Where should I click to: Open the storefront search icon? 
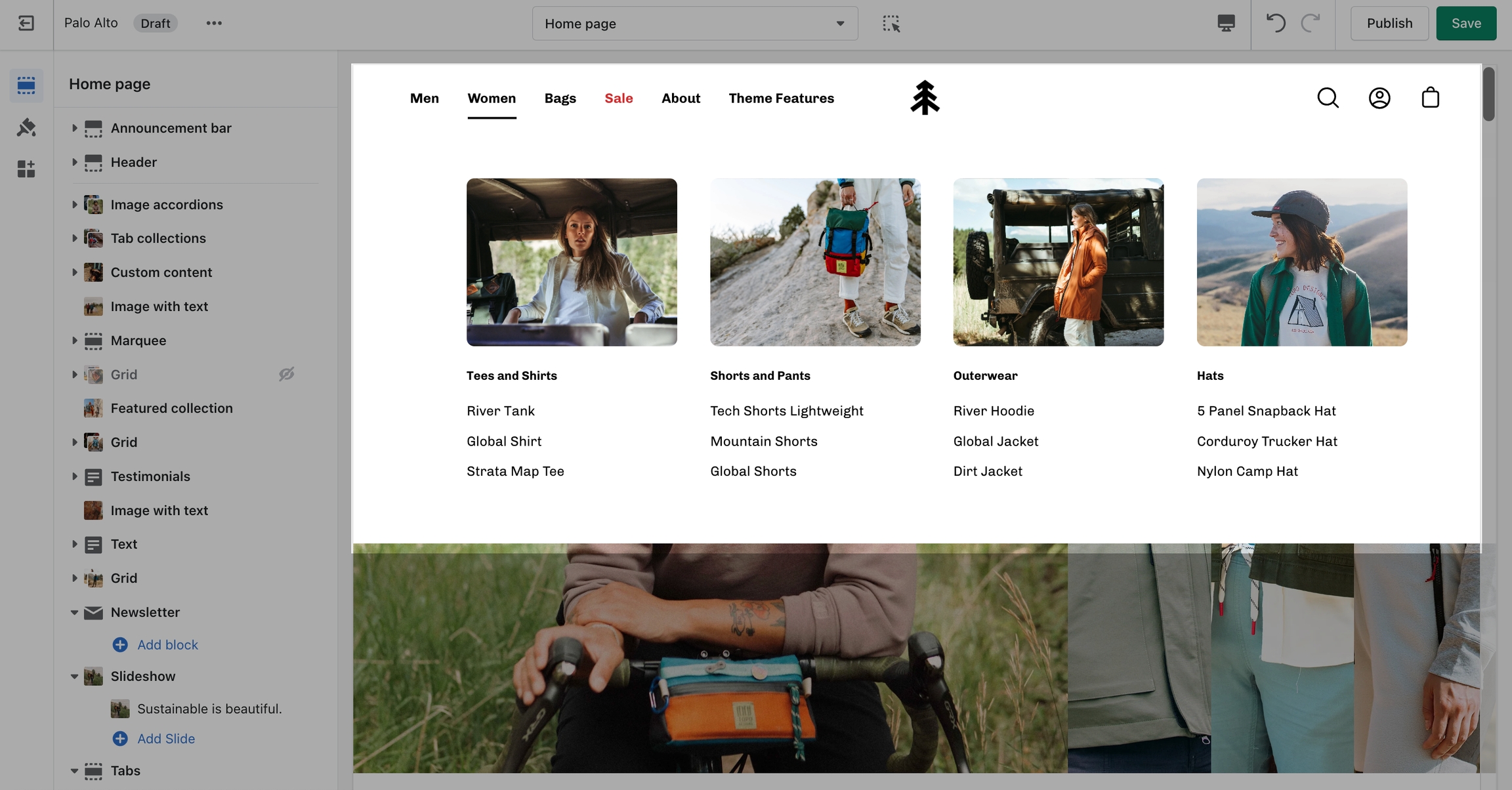pyautogui.click(x=1328, y=98)
